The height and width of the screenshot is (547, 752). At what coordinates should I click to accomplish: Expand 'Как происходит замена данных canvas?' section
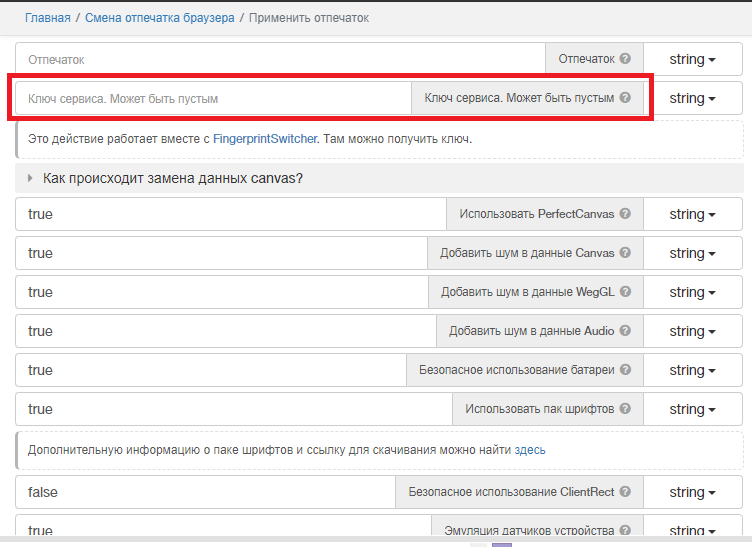point(172,178)
